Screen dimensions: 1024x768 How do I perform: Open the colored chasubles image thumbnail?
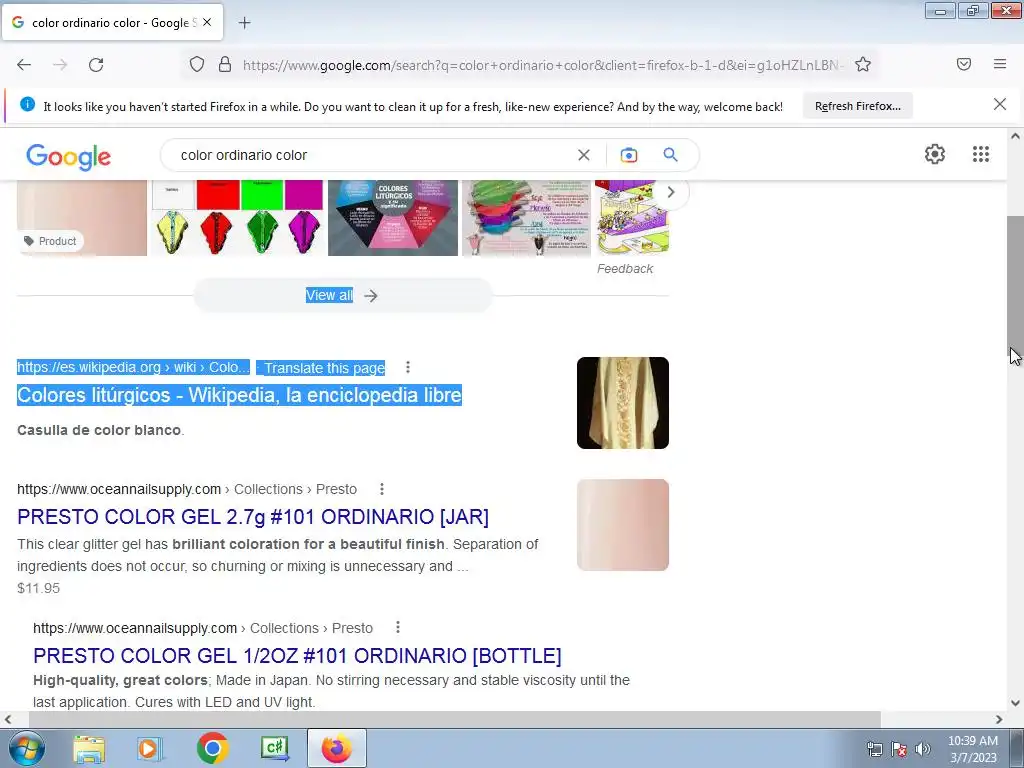pos(238,218)
